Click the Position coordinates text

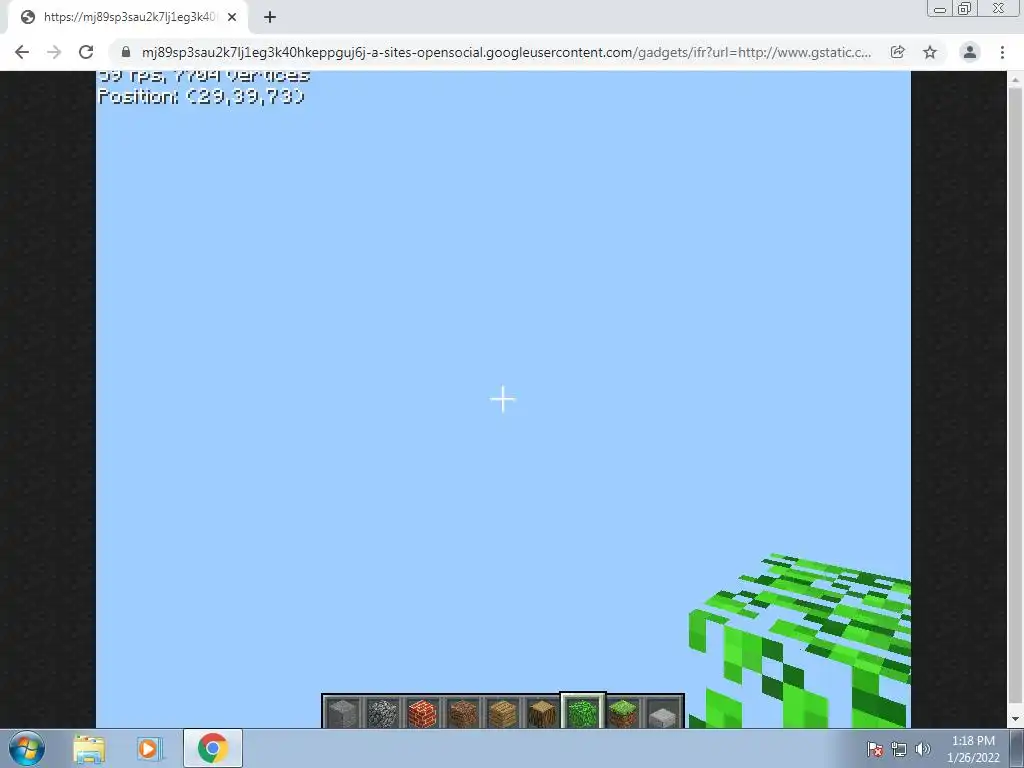201,97
